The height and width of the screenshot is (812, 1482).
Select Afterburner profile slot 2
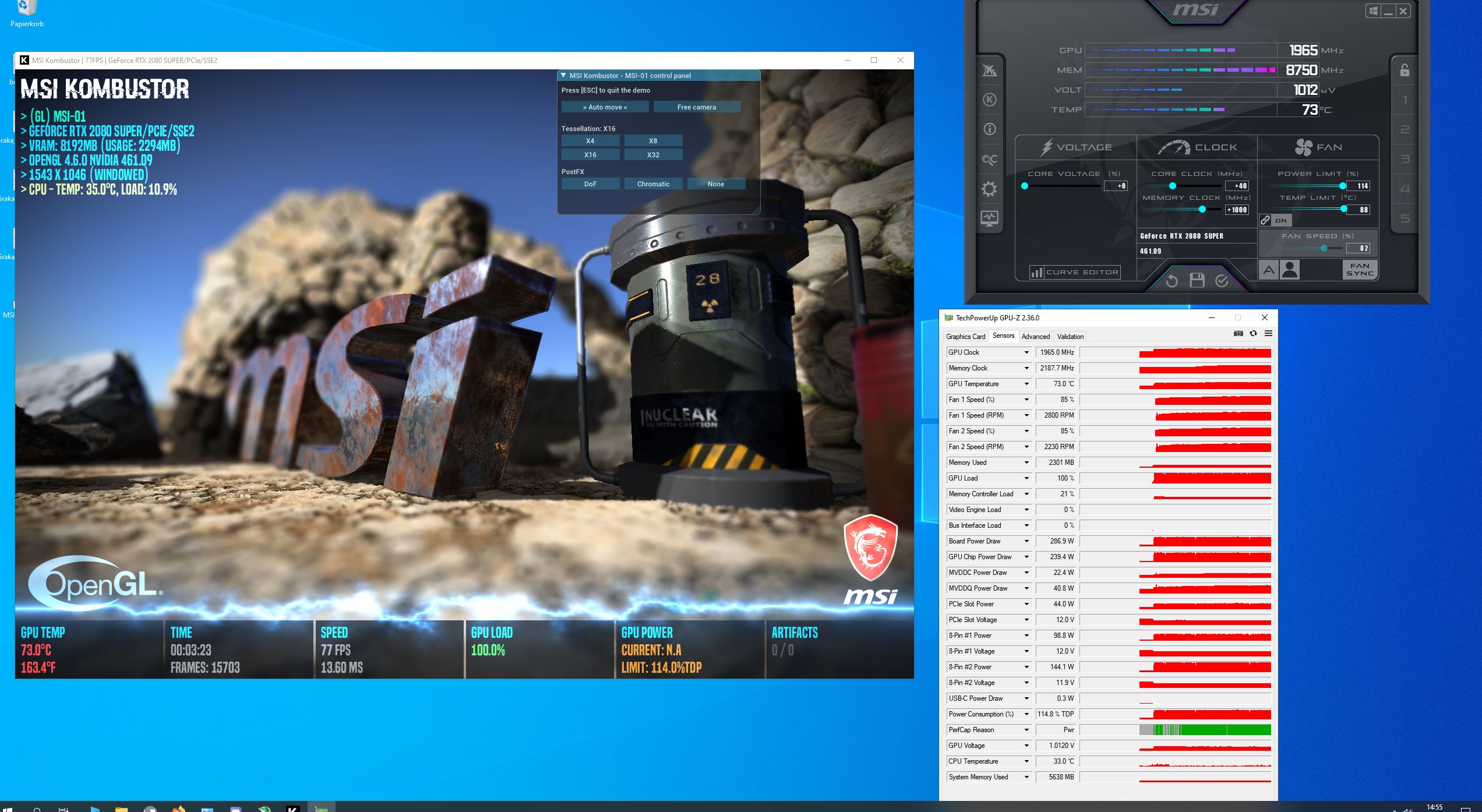point(1405,129)
